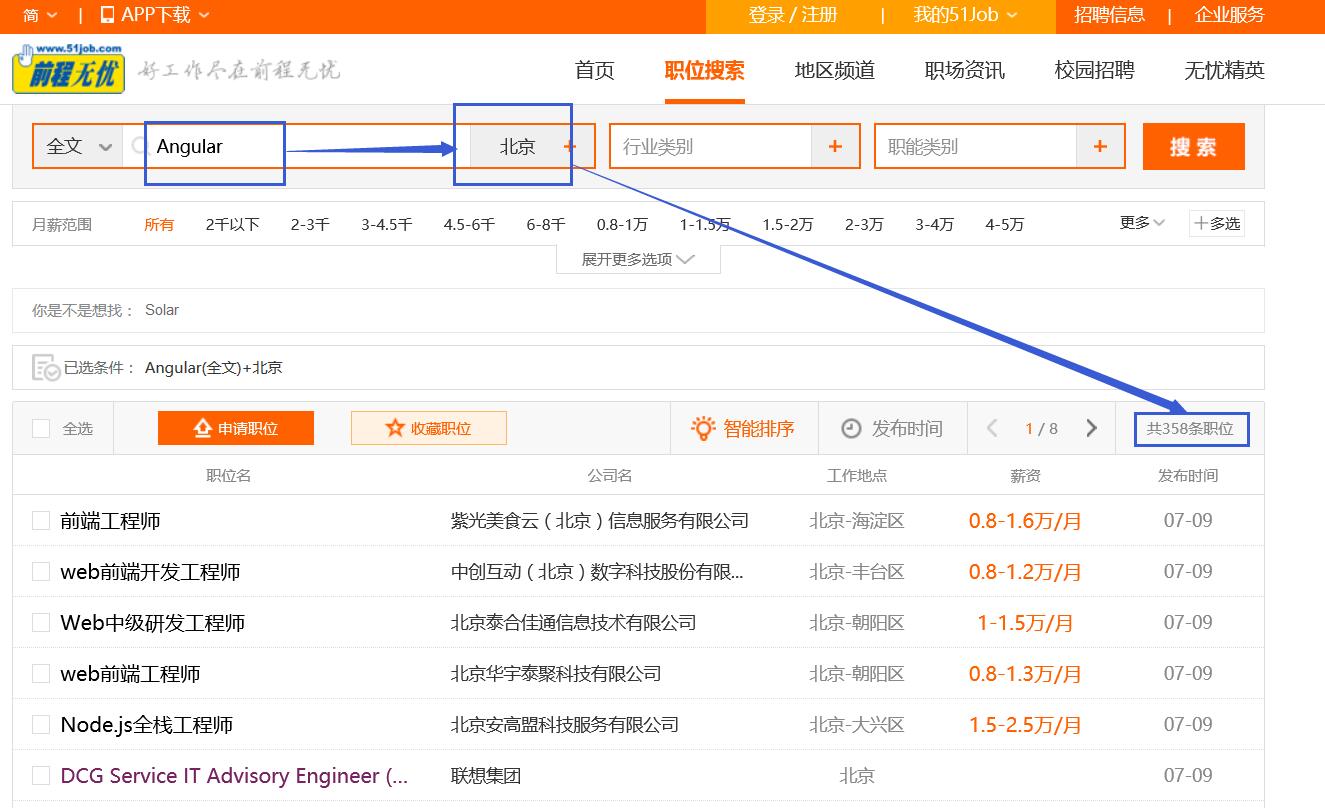The width and height of the screenshot is (1325, 808).
Task: Select salary range 3-4万
Action: click(934, 224)
